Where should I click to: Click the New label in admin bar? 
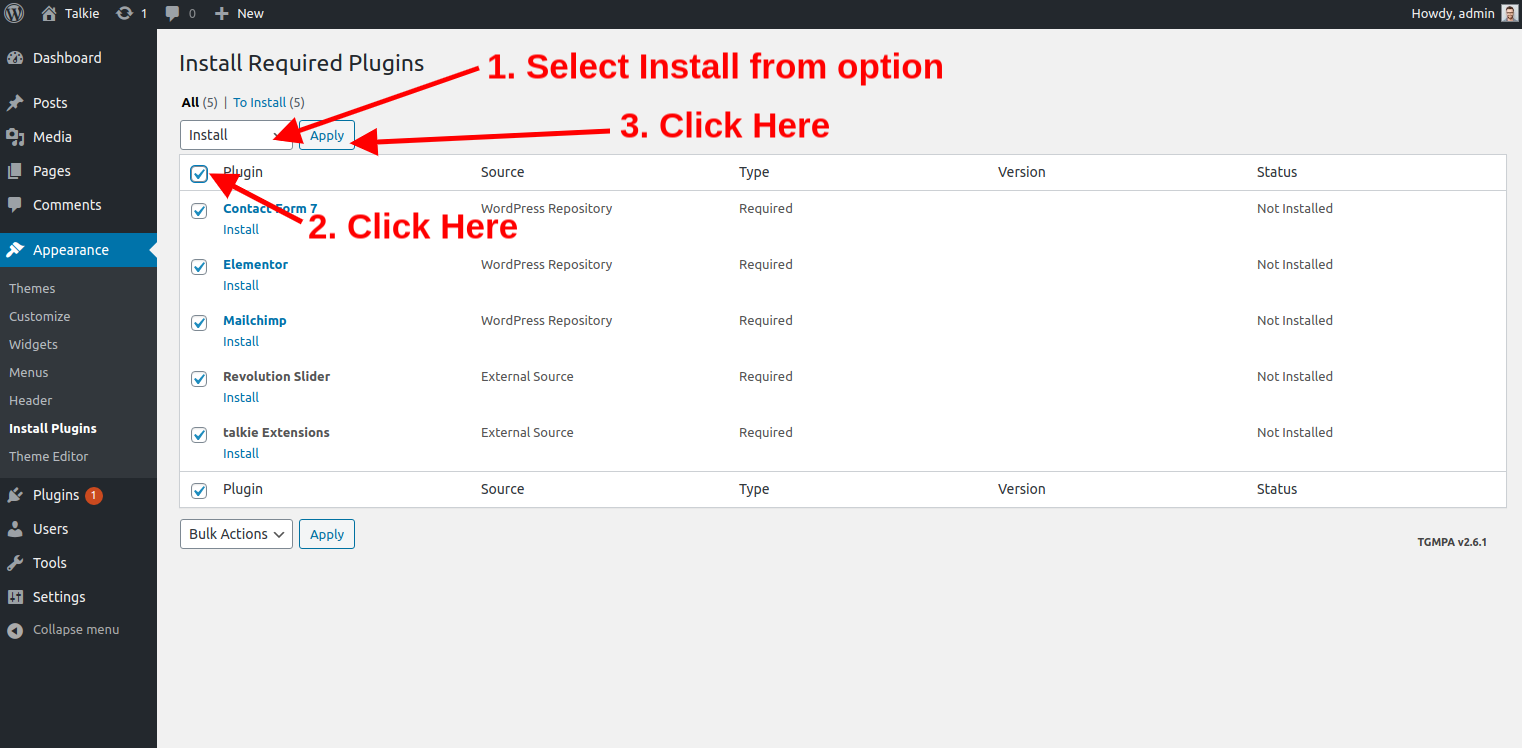point(250,14)
